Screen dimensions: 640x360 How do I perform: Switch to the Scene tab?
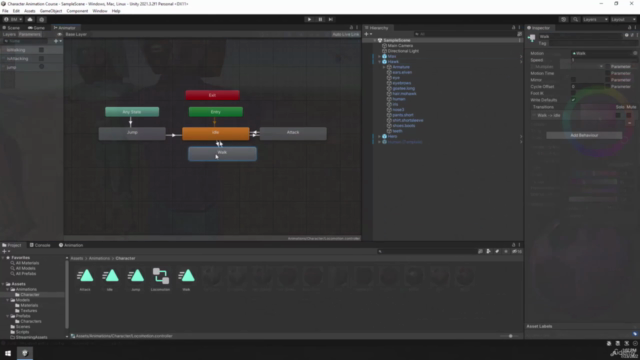coord(11,28)
